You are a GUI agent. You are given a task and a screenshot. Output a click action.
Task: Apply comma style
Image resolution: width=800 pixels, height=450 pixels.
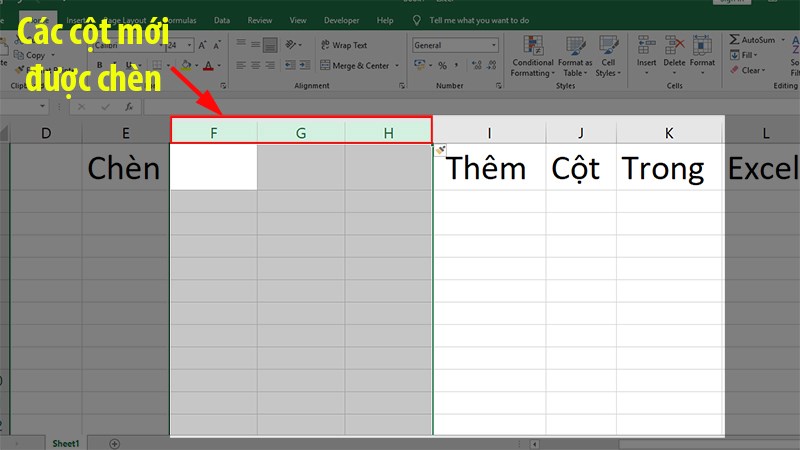(x=456, y=65)
